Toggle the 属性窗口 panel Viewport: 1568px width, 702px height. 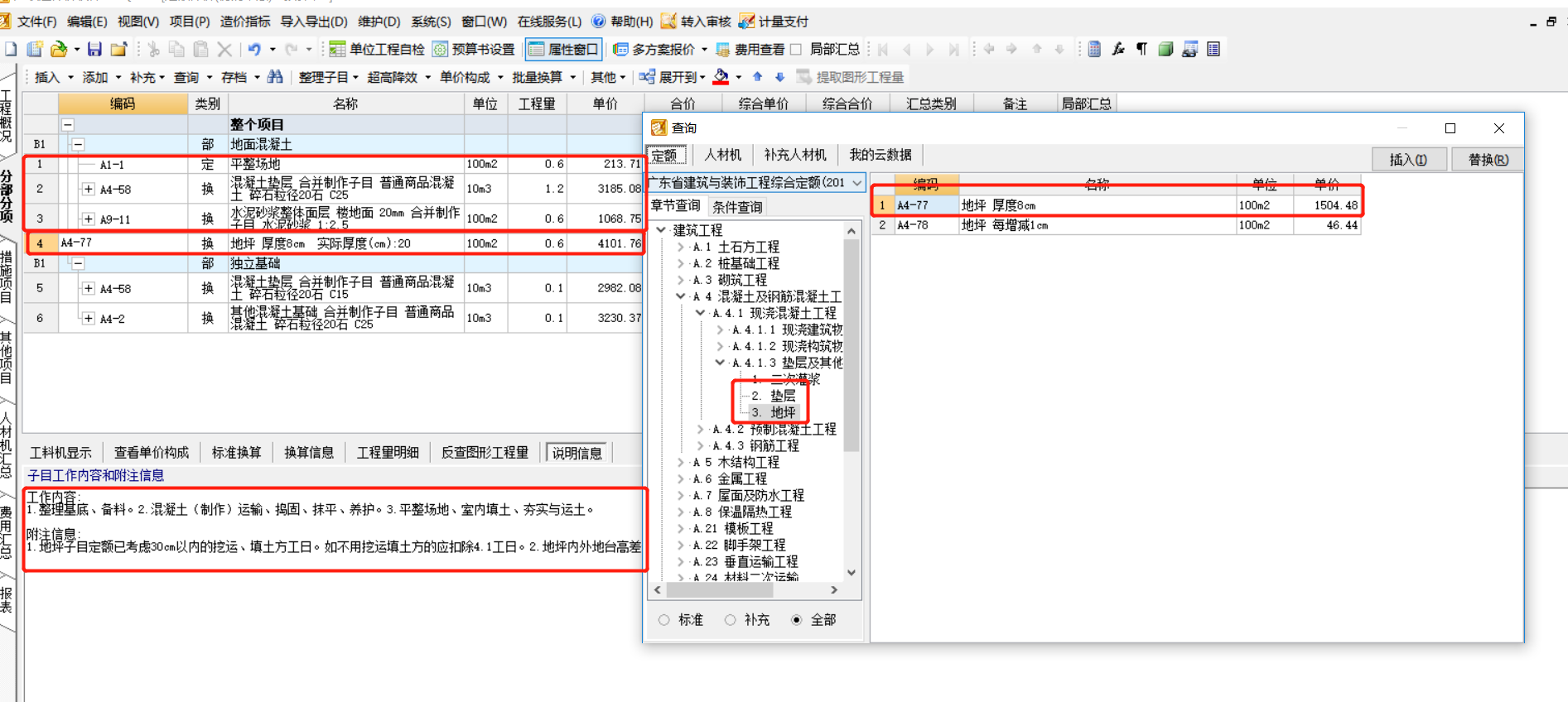[563, 50]
